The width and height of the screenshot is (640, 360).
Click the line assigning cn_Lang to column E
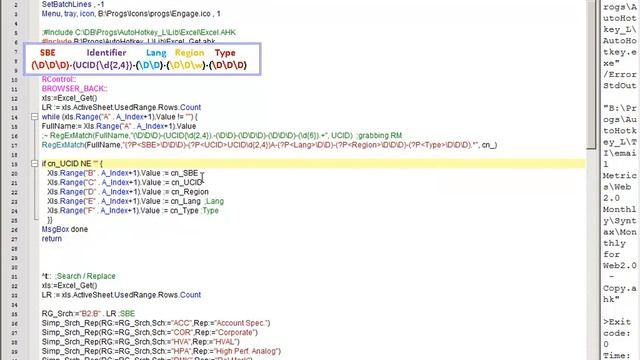click(136, 201)
